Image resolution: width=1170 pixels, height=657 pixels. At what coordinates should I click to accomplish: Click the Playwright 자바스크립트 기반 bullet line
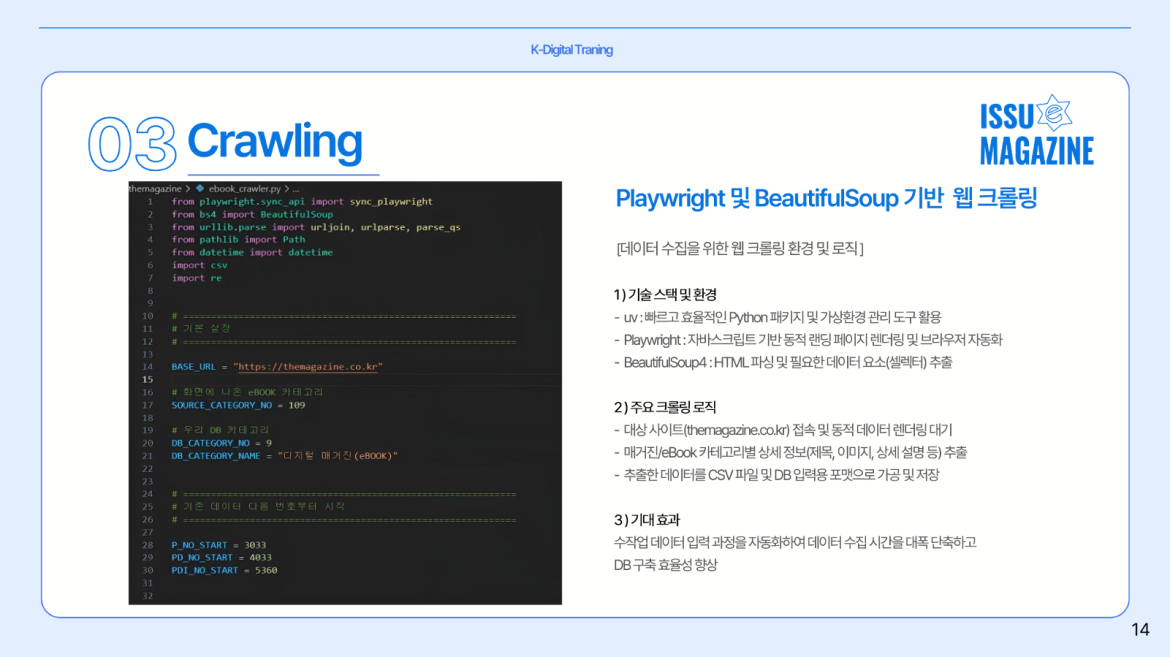point(808,340)
